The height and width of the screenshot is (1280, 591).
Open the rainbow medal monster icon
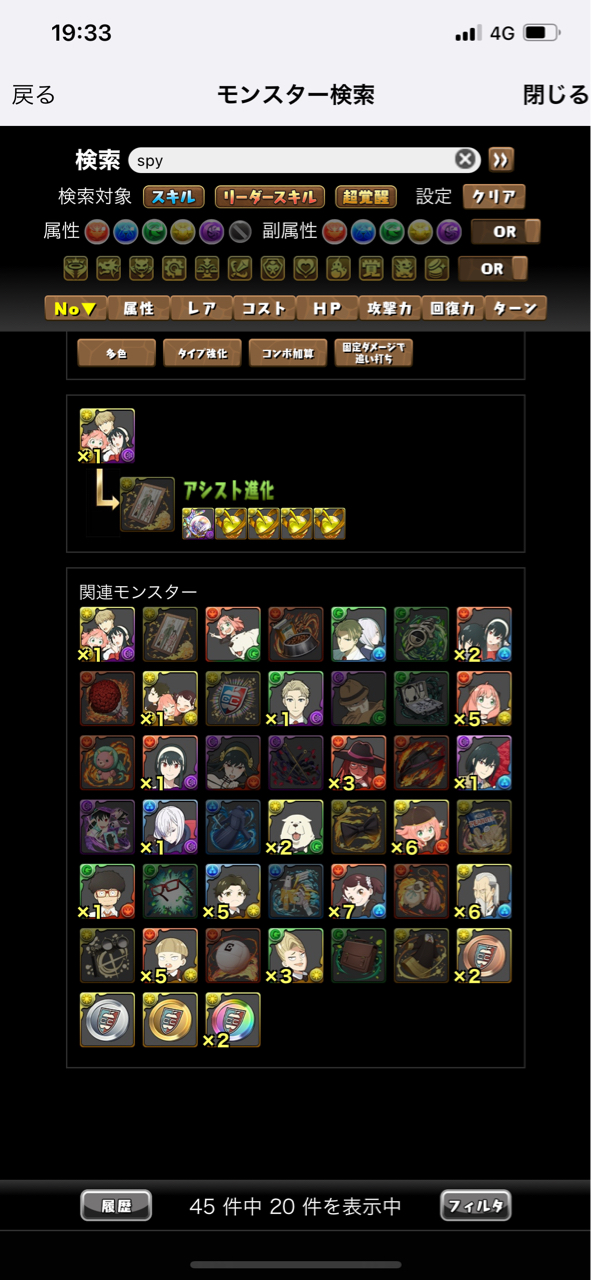pos(233,1019)
